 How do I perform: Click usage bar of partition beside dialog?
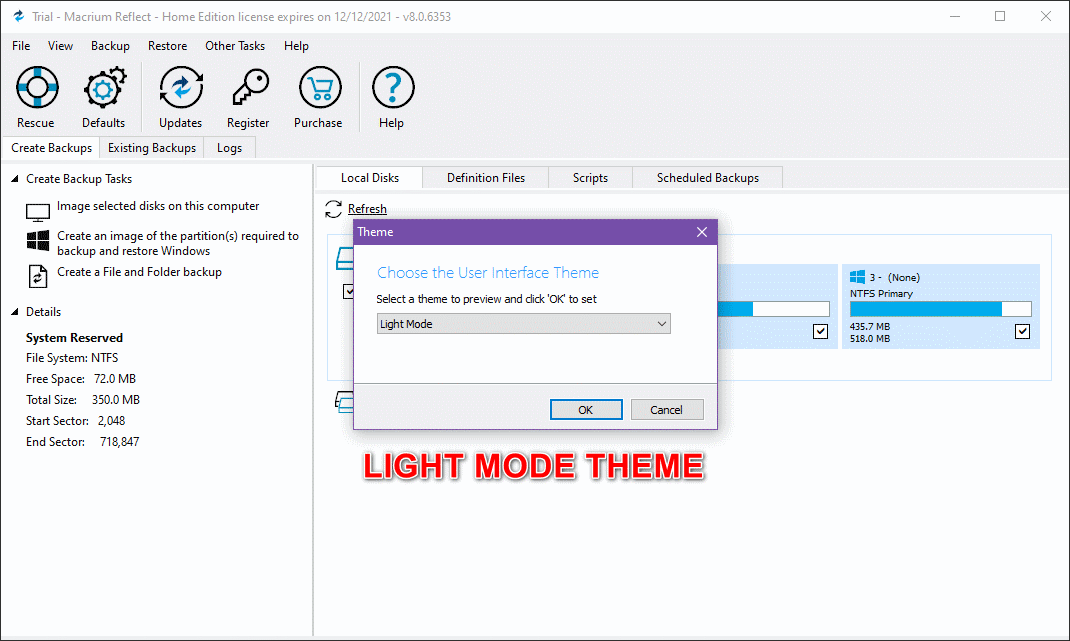(x=773, y=309)
